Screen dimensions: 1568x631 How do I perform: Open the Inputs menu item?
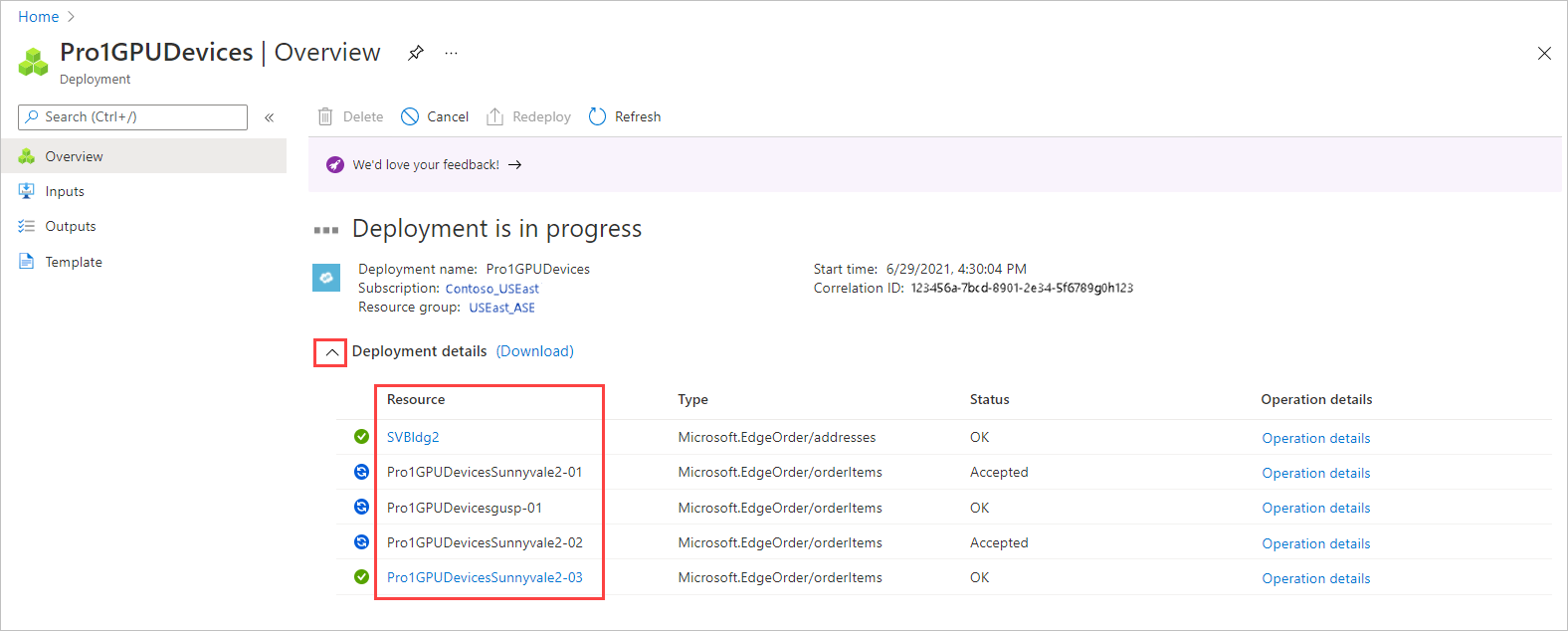(x=65, y=191)
